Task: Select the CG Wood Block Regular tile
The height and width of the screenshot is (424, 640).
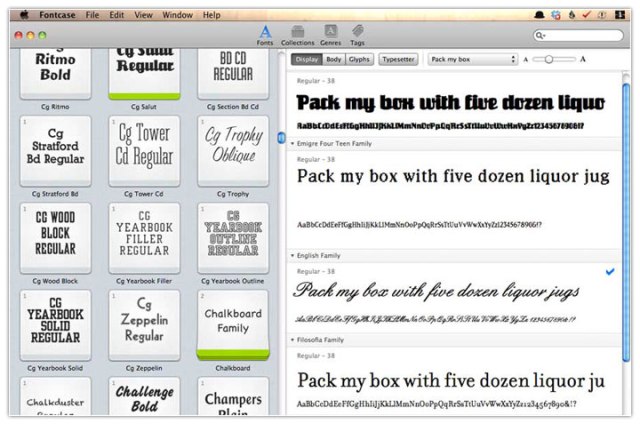Action: pyautogui.click(x=56, y=238)
